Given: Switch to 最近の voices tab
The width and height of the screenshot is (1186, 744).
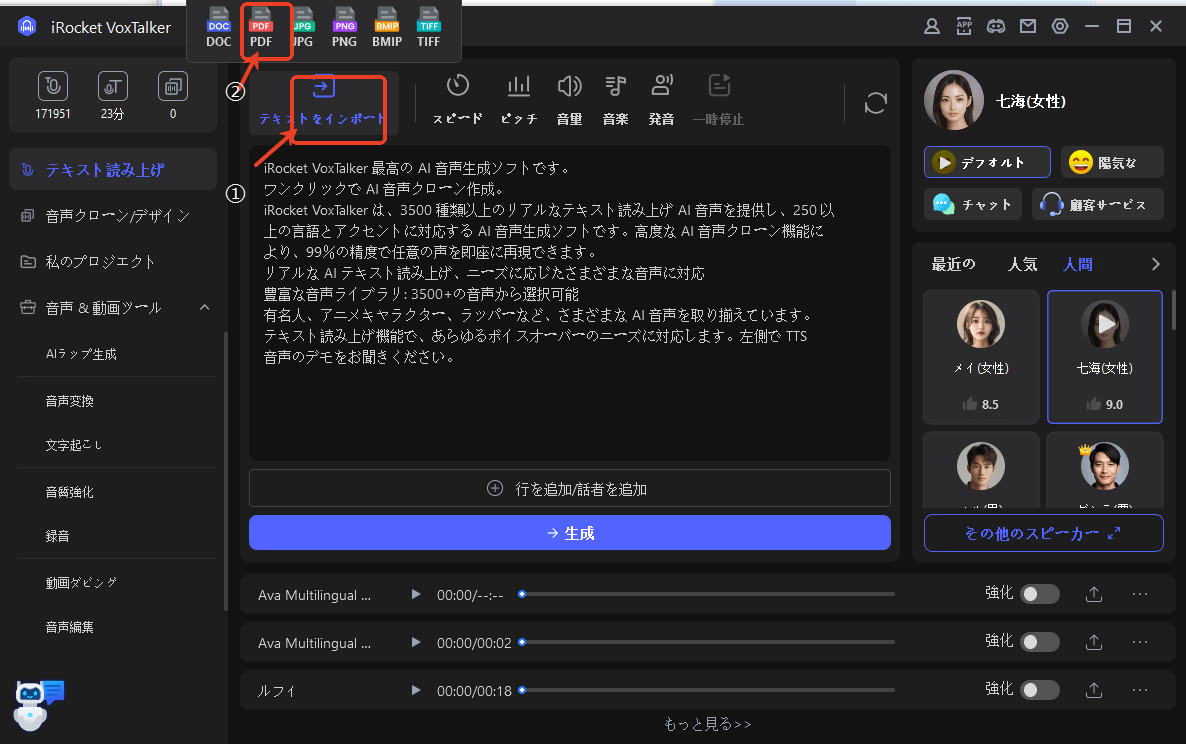Looking at the screenshot, I should click(953, 264).
